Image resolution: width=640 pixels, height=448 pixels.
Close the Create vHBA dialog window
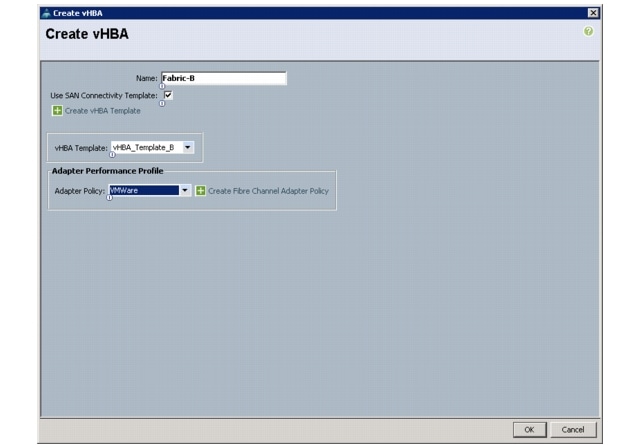tap(593, 13)
